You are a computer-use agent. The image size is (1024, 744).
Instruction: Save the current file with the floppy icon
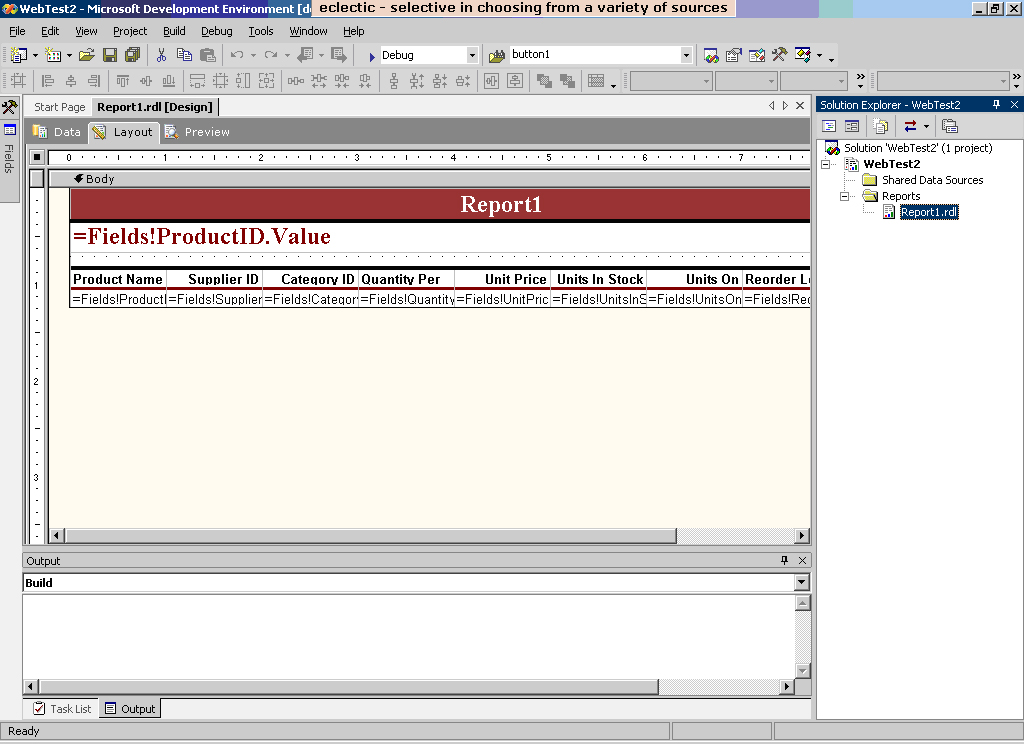pyautogui.click(x=110, y=56)
